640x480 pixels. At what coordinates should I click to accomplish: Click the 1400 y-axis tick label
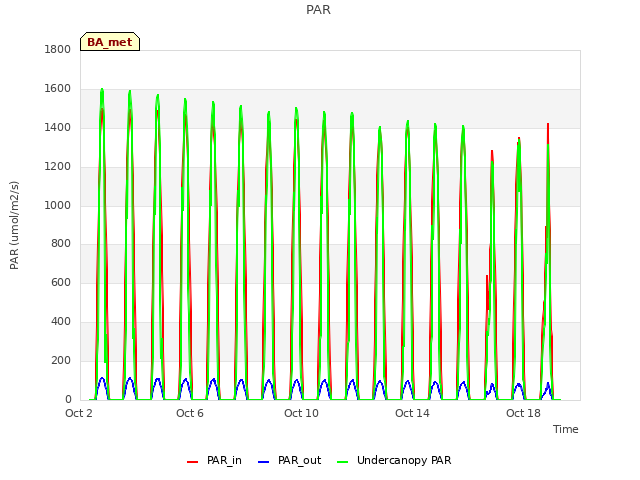click(58, 127)
